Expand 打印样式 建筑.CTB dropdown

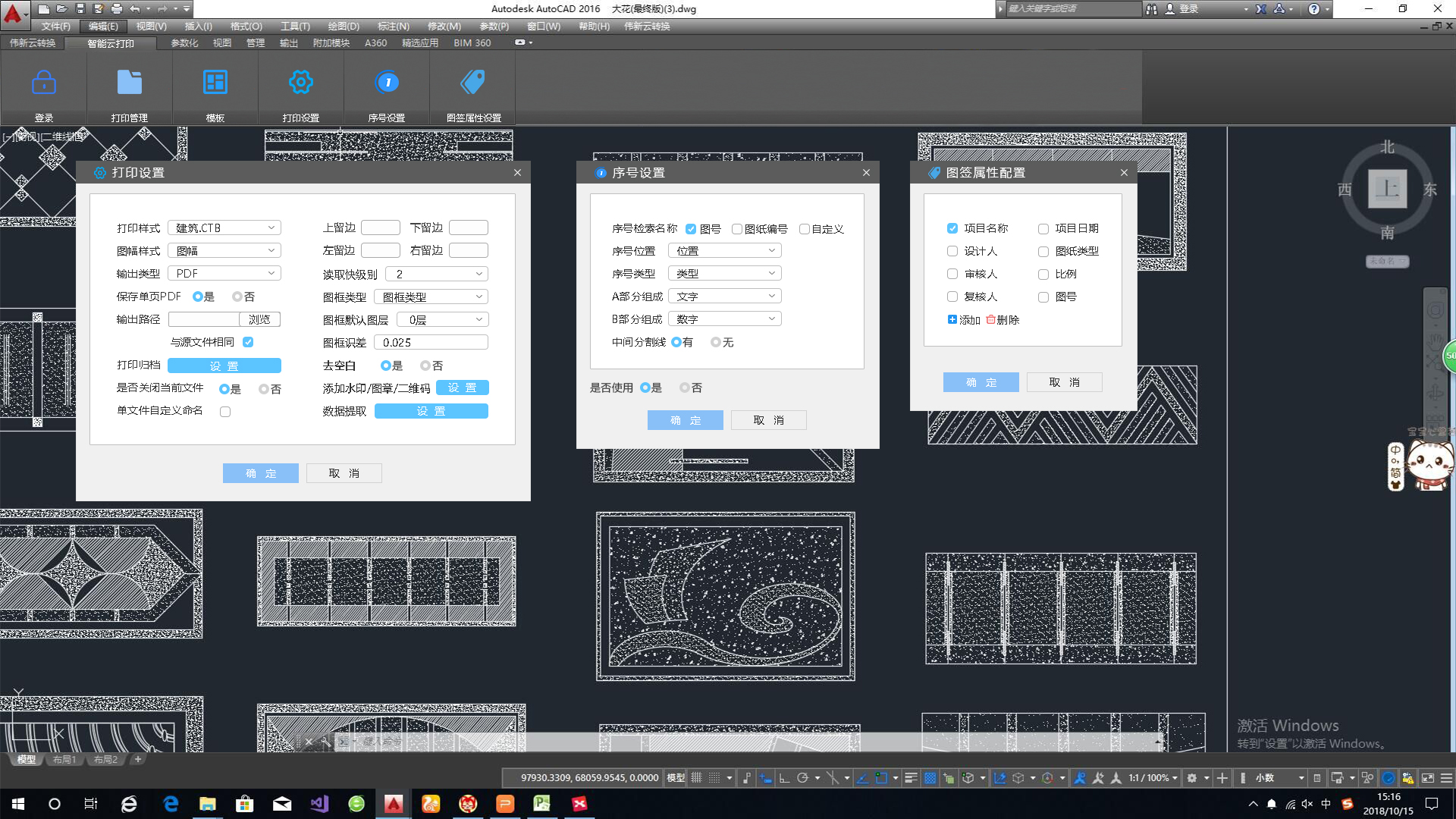click(224, 227)
